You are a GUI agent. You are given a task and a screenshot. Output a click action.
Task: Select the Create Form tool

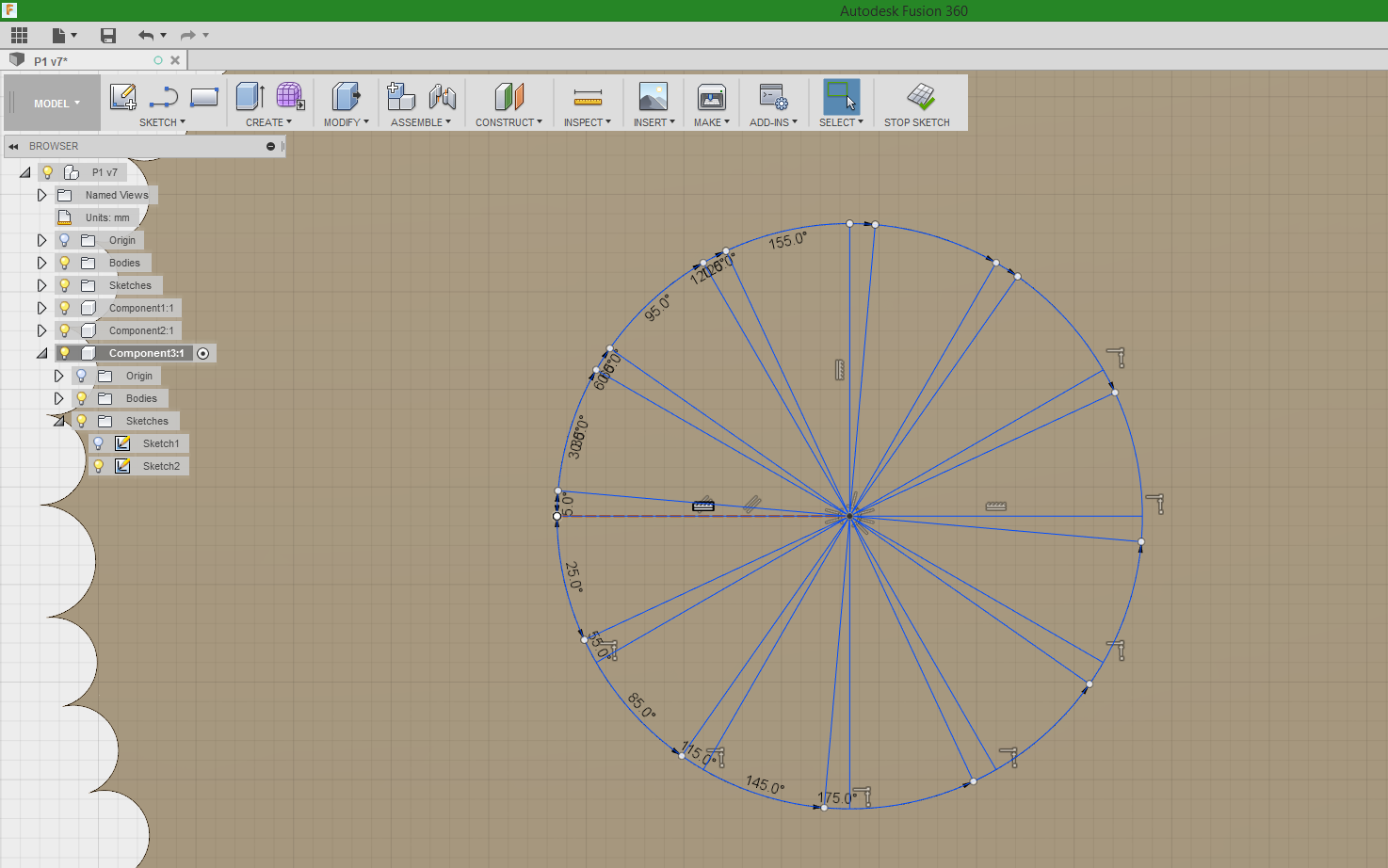click(x=289, y=96)
